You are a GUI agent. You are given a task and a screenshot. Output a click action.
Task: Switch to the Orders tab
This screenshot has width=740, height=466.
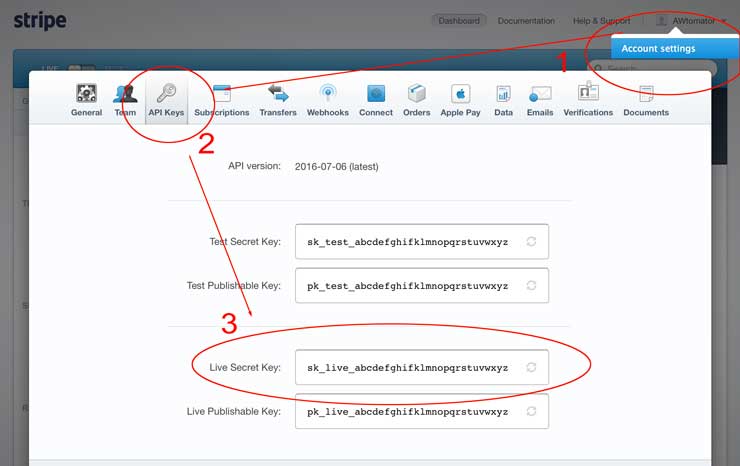coord(416,100)
